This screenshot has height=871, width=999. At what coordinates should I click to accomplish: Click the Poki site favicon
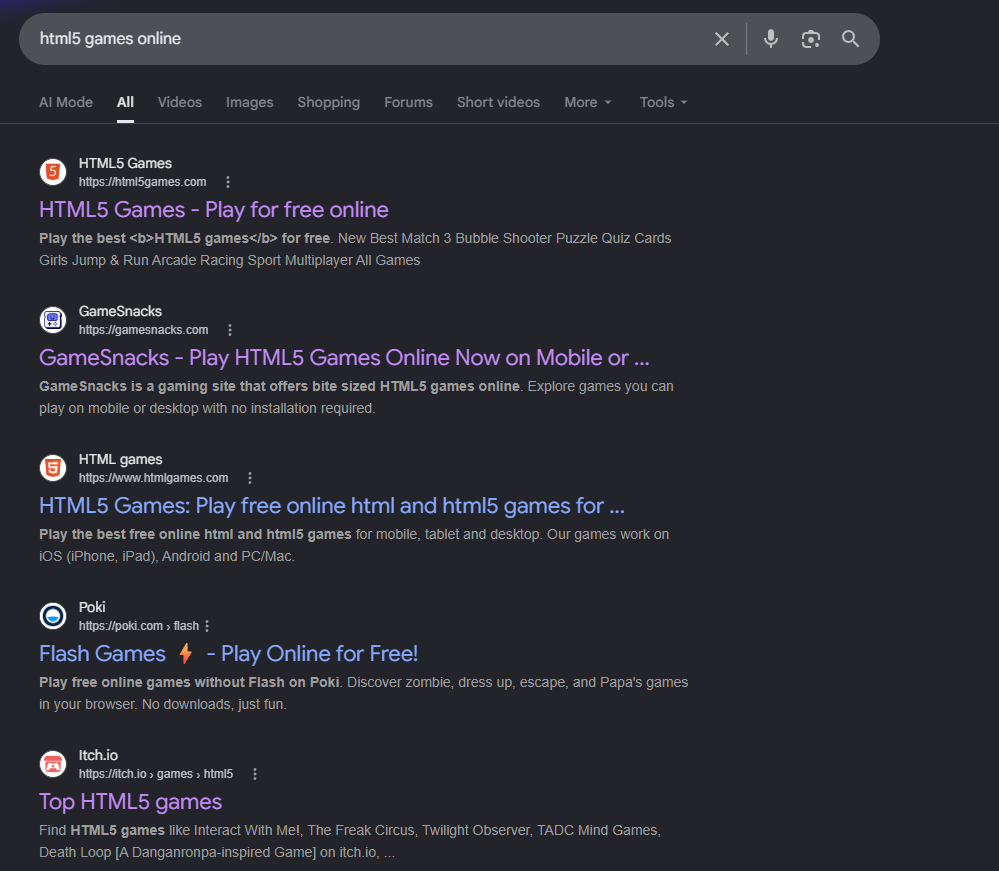(x=53, y=616)
